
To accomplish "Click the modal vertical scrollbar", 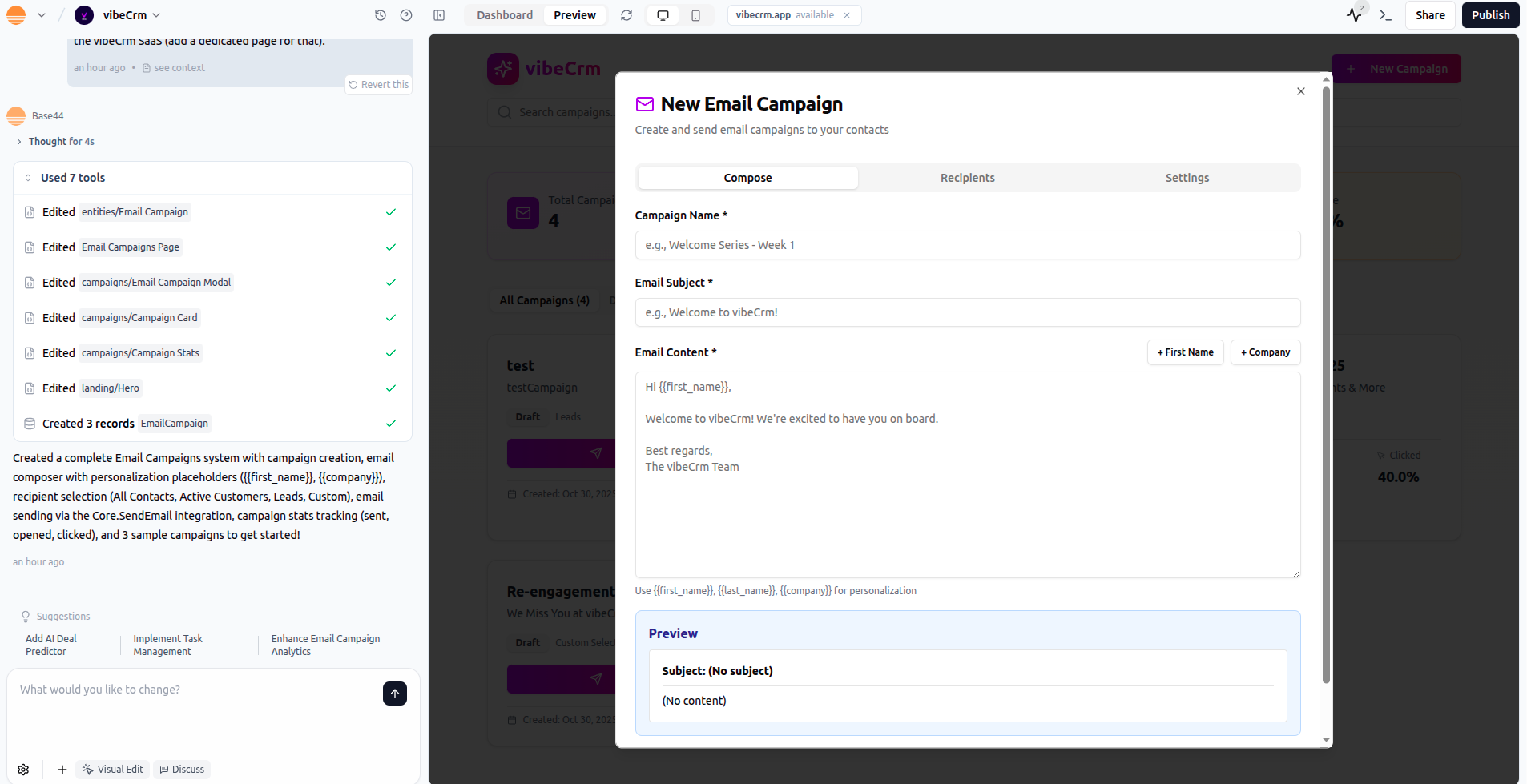I will click(1326, 384).
